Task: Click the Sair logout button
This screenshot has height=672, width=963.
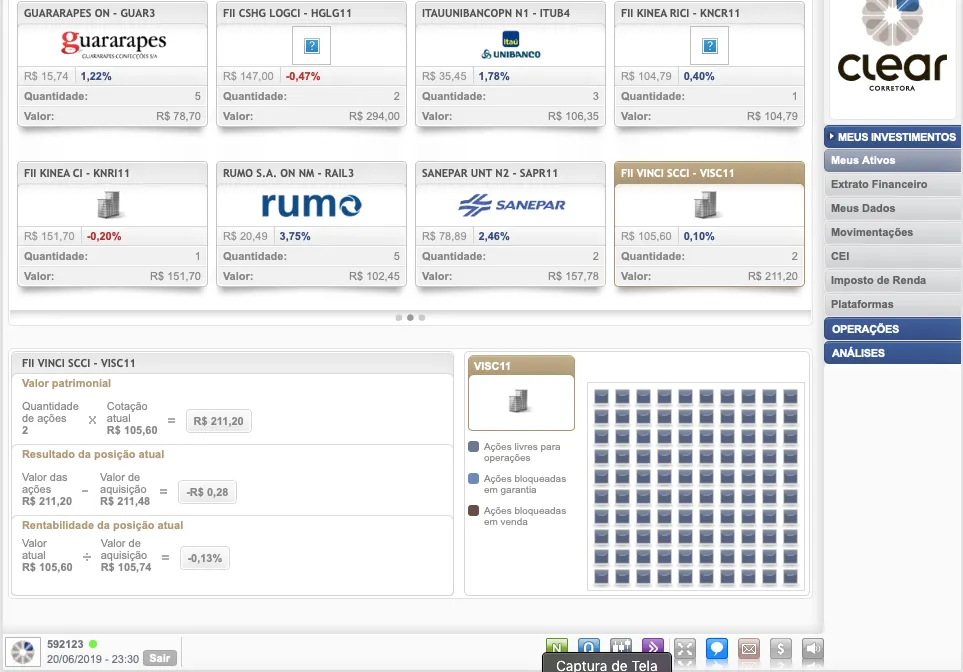Action: click(x=159, y=658)
